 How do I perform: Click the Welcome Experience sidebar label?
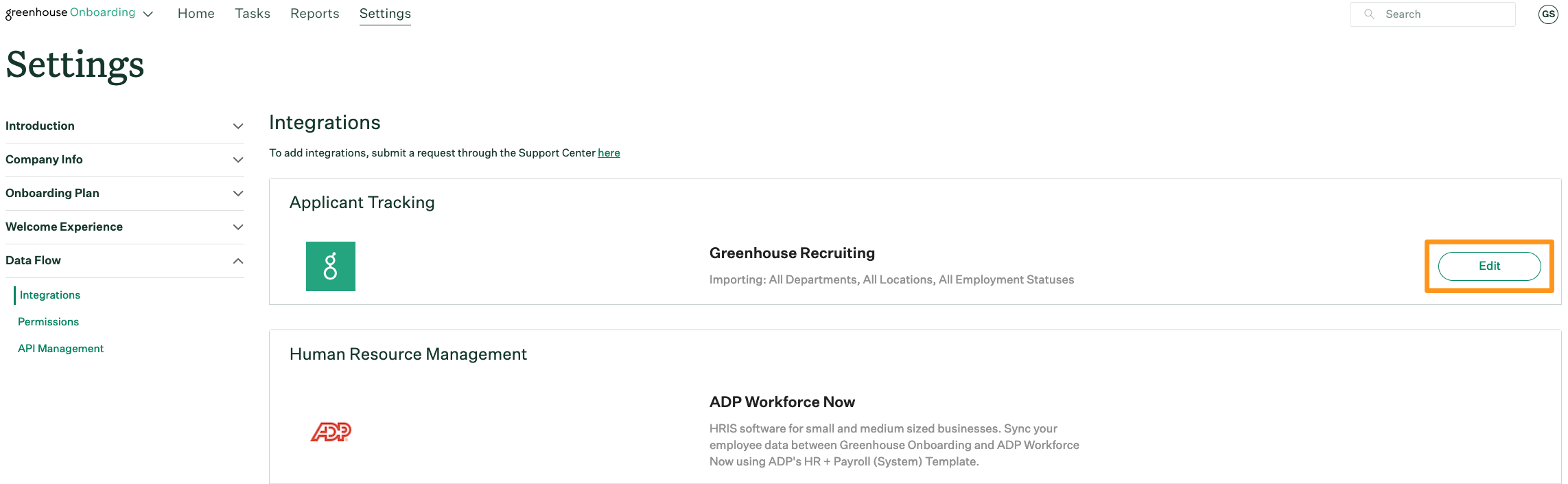(x=64, y=227)
